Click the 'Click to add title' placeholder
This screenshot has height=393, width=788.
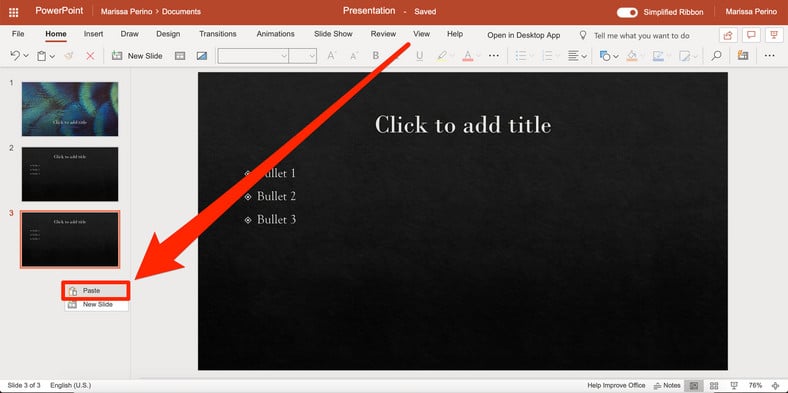click(463, 125)
